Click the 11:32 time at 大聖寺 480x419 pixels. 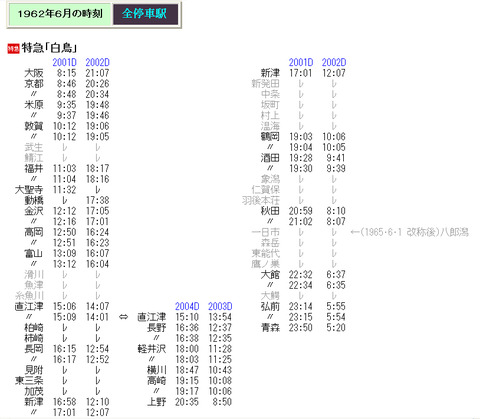(65, 190)
